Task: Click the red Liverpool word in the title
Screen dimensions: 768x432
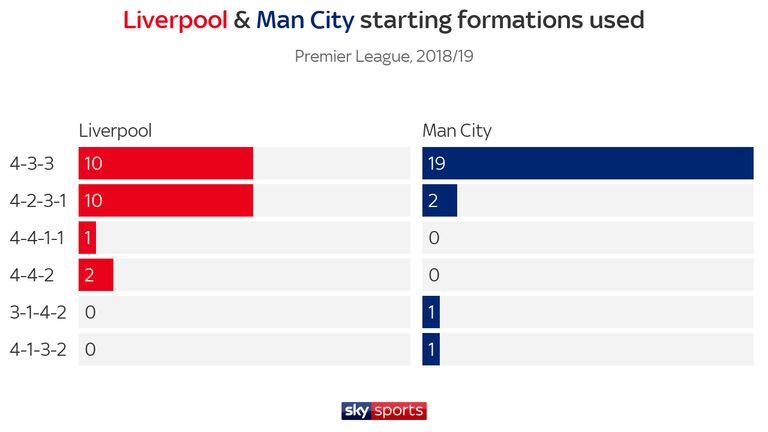Action: click(x=175, y=21)
